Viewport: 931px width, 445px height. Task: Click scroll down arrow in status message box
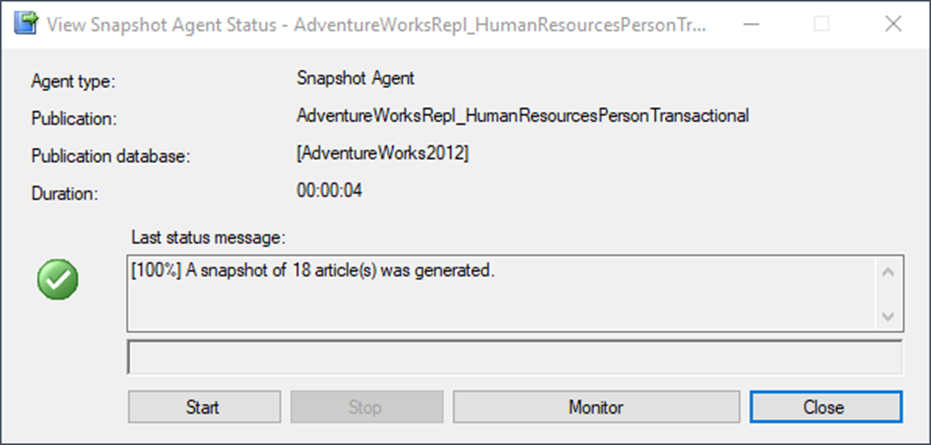pos(888,316)
